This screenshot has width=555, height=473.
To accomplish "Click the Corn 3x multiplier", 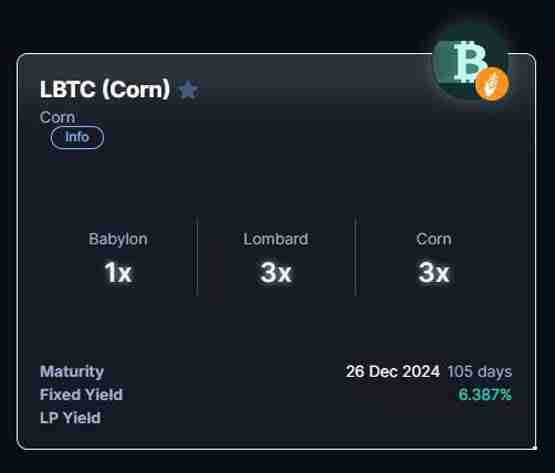I will 434,272.
